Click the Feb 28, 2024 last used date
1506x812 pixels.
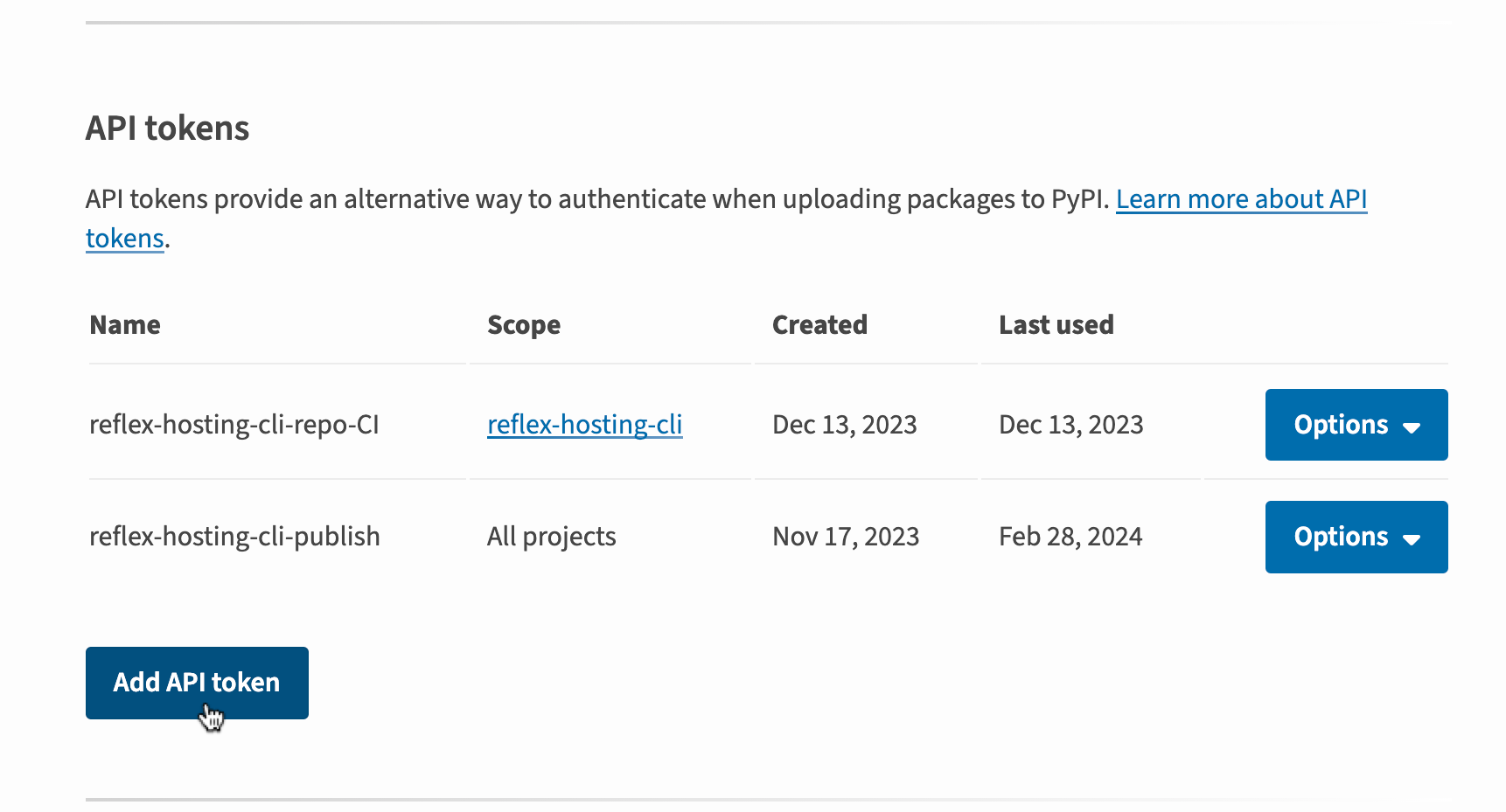click(x=1070, y=537)
